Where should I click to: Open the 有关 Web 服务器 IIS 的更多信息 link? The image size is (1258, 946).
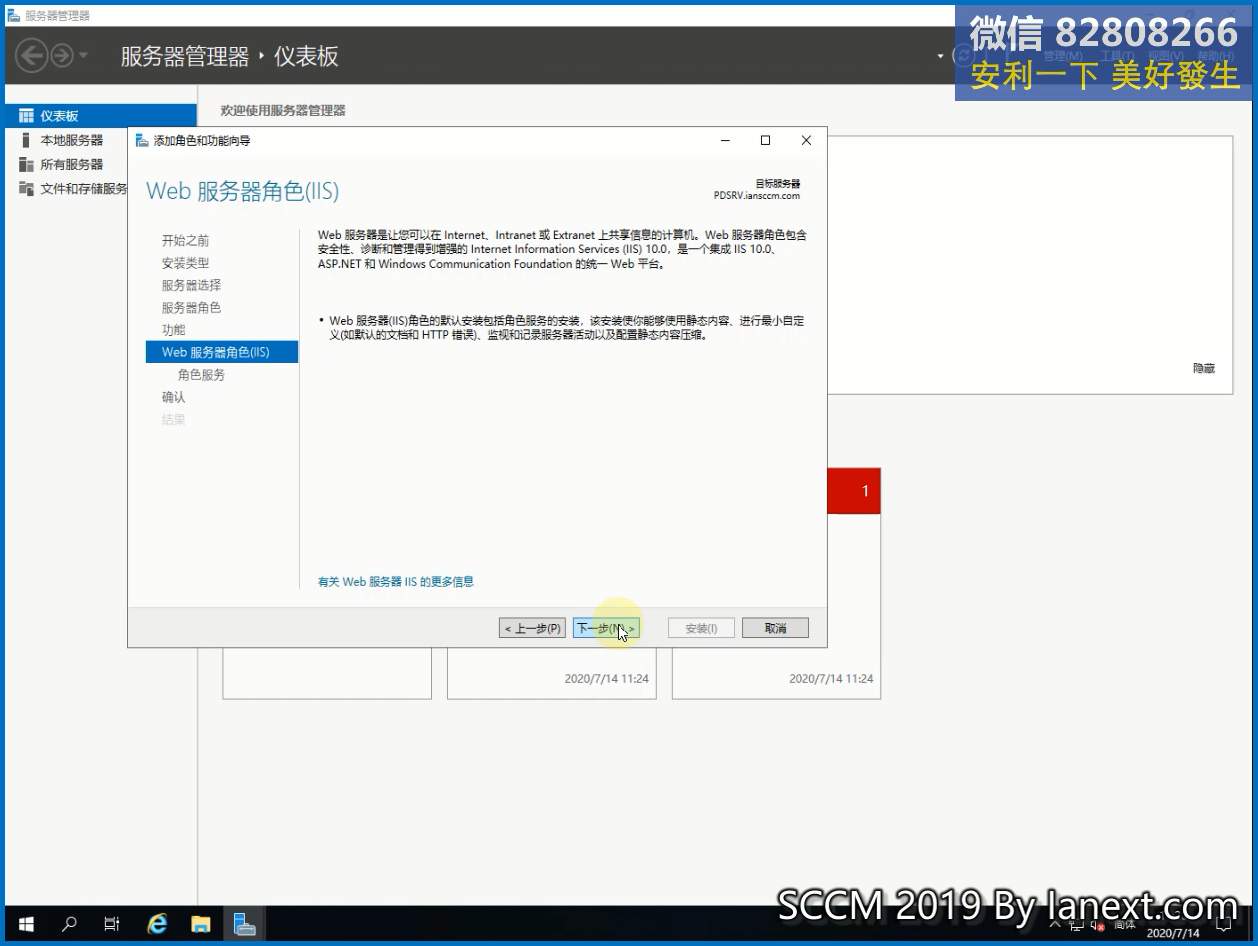pyautogui.click(x=396, y=581)
